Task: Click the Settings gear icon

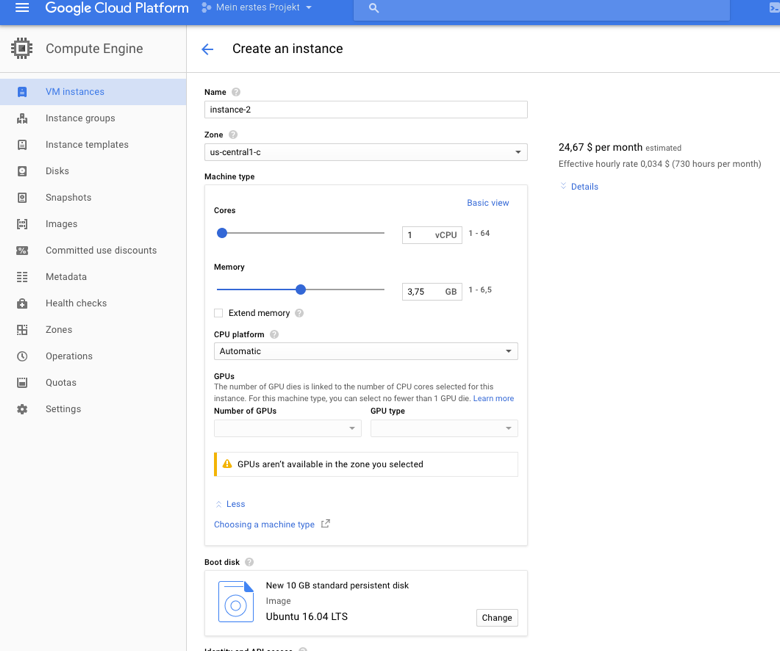Action: pos(22,409)
